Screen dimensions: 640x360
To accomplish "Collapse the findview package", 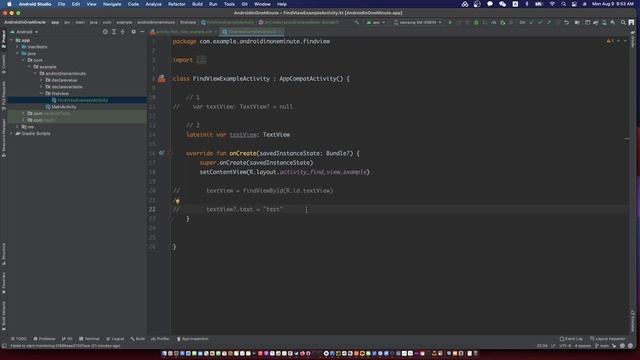I will click(x=42, y=93).
